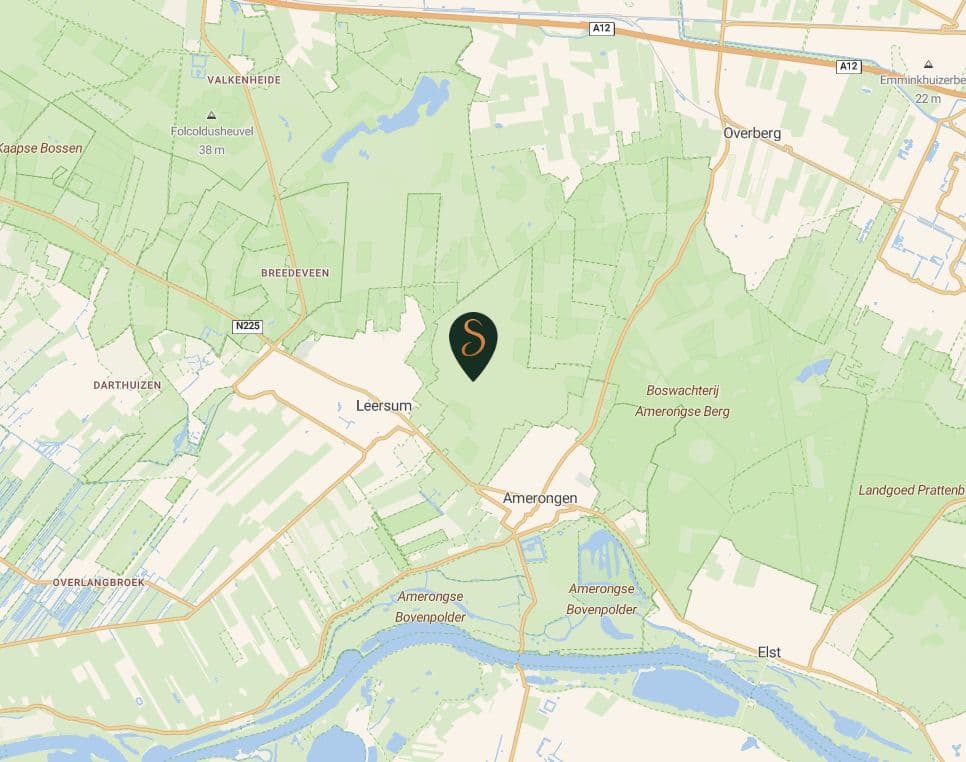Click the N225 road shield

pyautogui.click(x=247, y=327)
